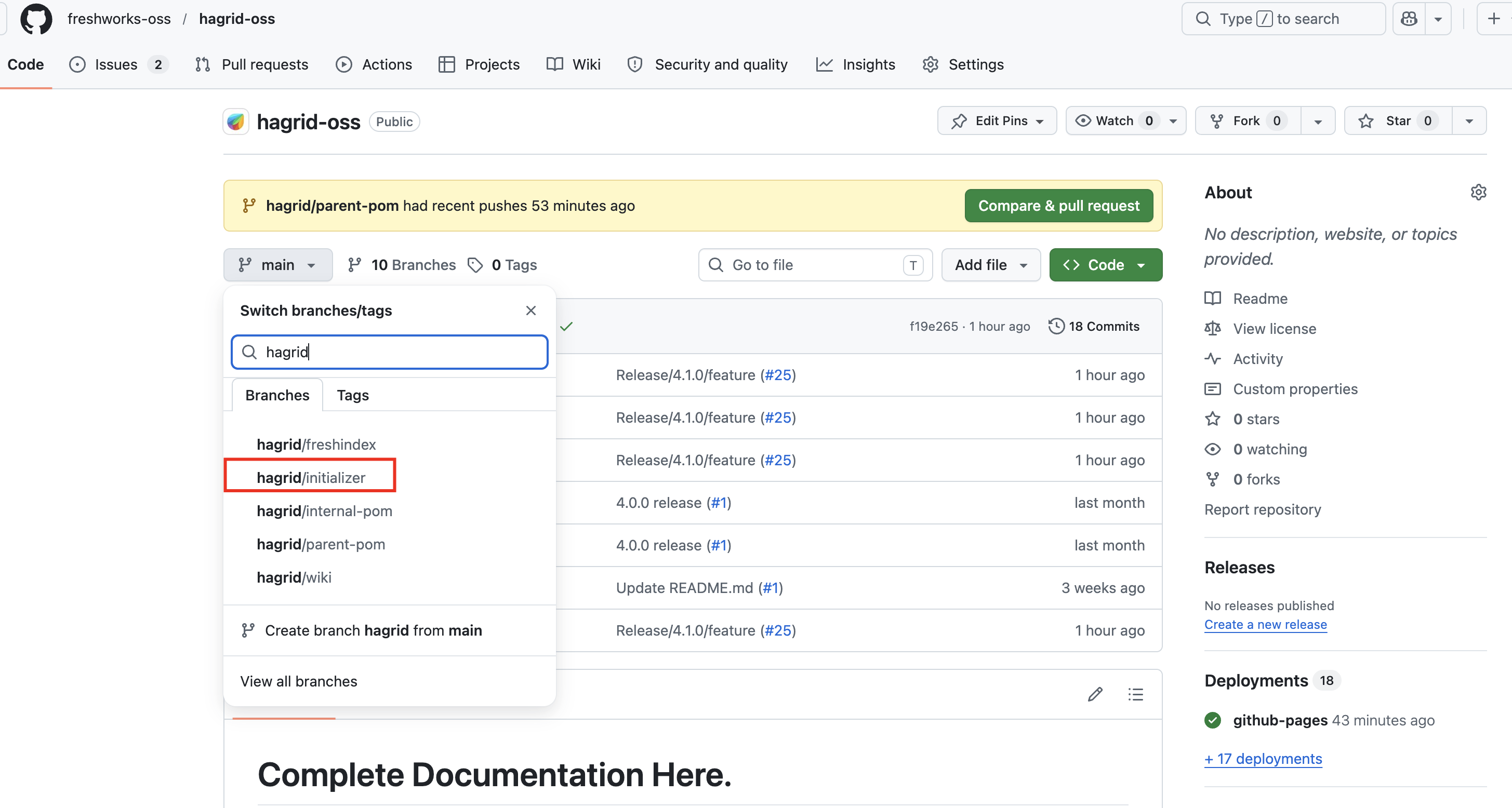Open the 0 watching link
1512x808 pixels.
pyautogui.click(x=1256, y=450)
